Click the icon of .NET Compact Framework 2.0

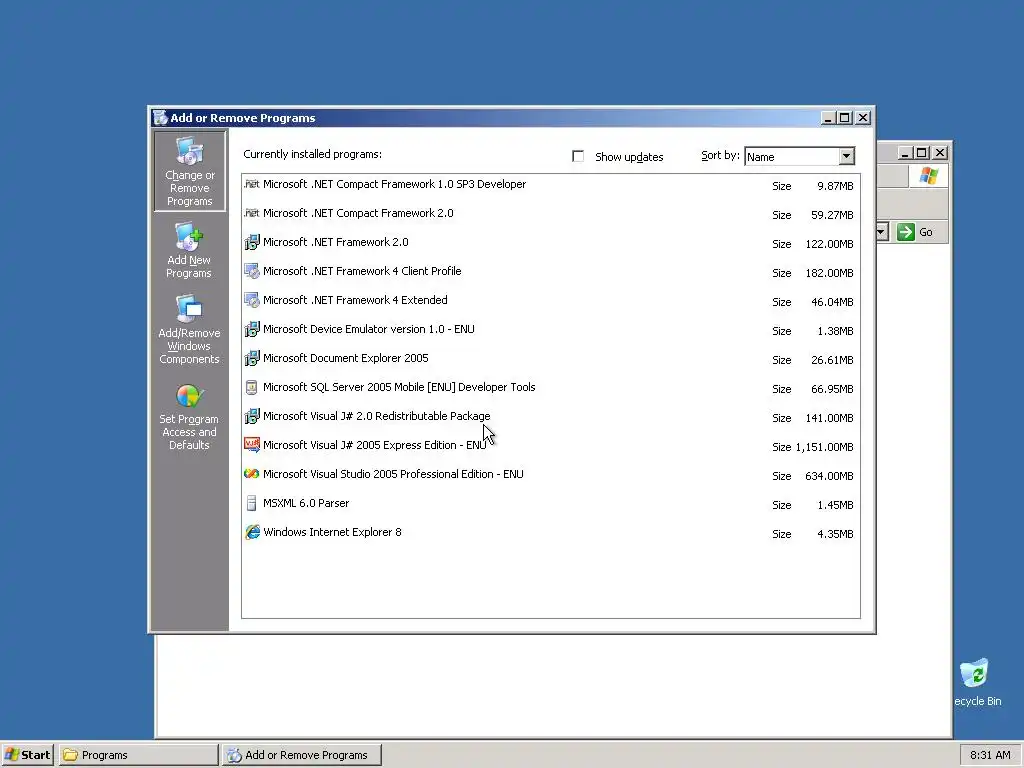pyautogui.click(x=251, y=213)
